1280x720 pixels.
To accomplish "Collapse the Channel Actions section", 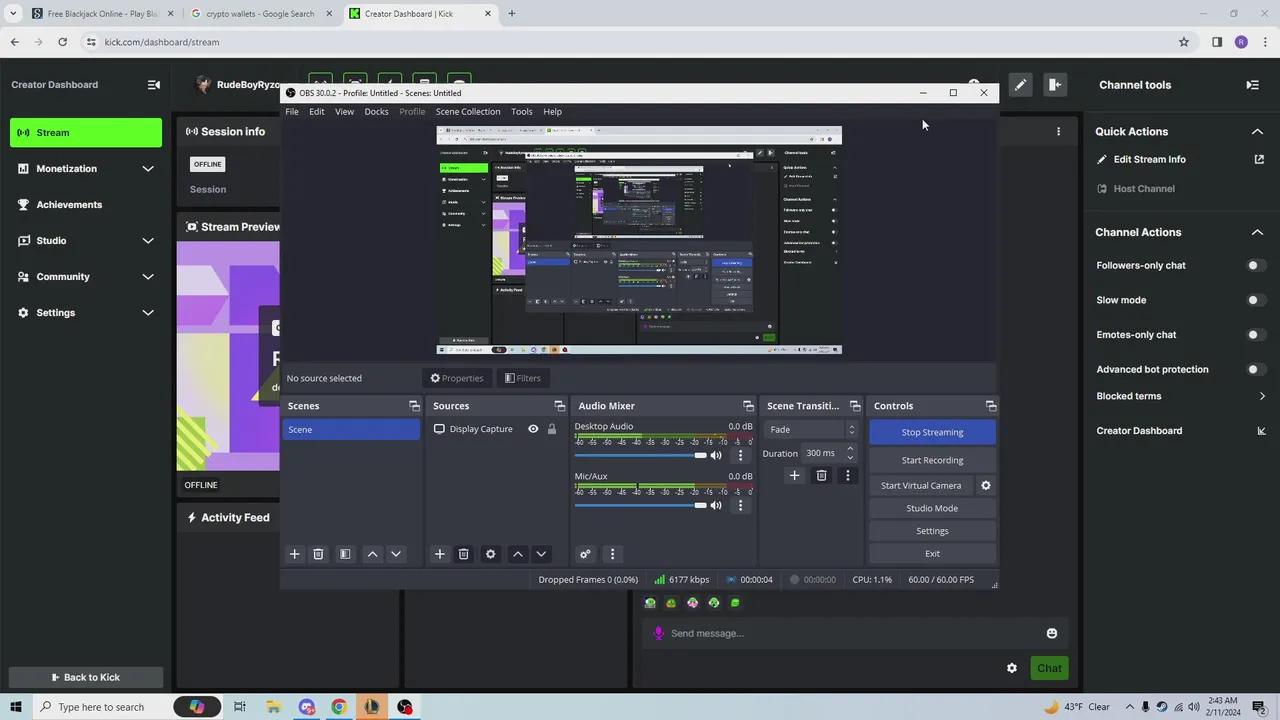I will pyautogui.click(x=1257, y=232).
